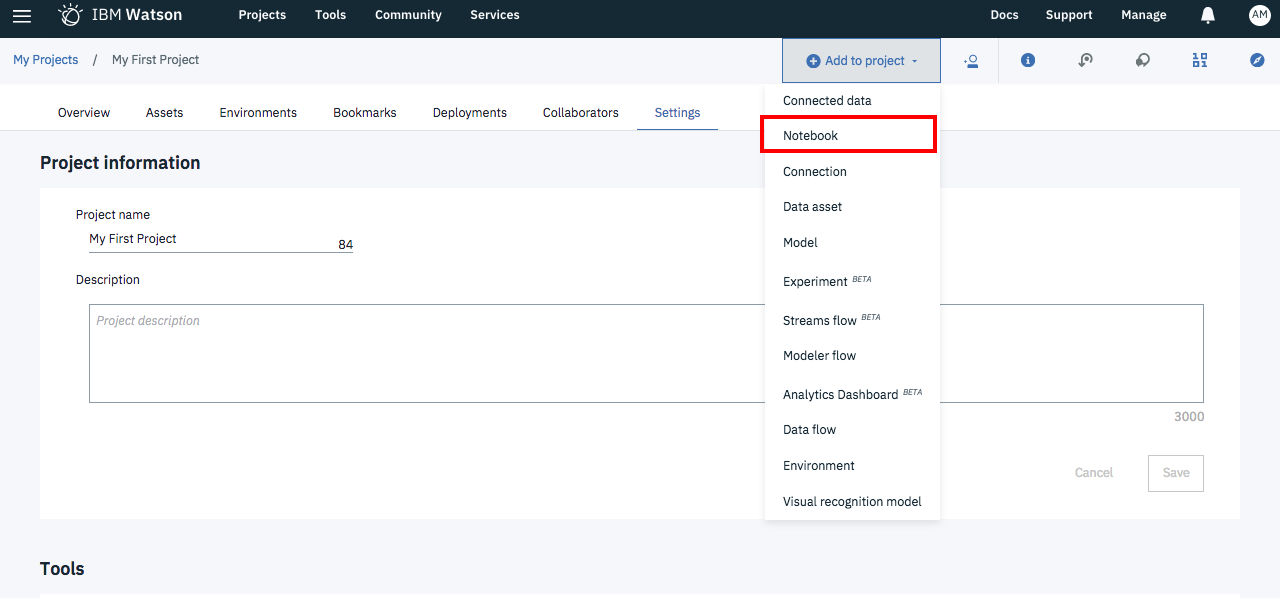The width and height of the screenshot is (1280, 598).
Task: Switch to the Assets tab
Action: [164, 112]
